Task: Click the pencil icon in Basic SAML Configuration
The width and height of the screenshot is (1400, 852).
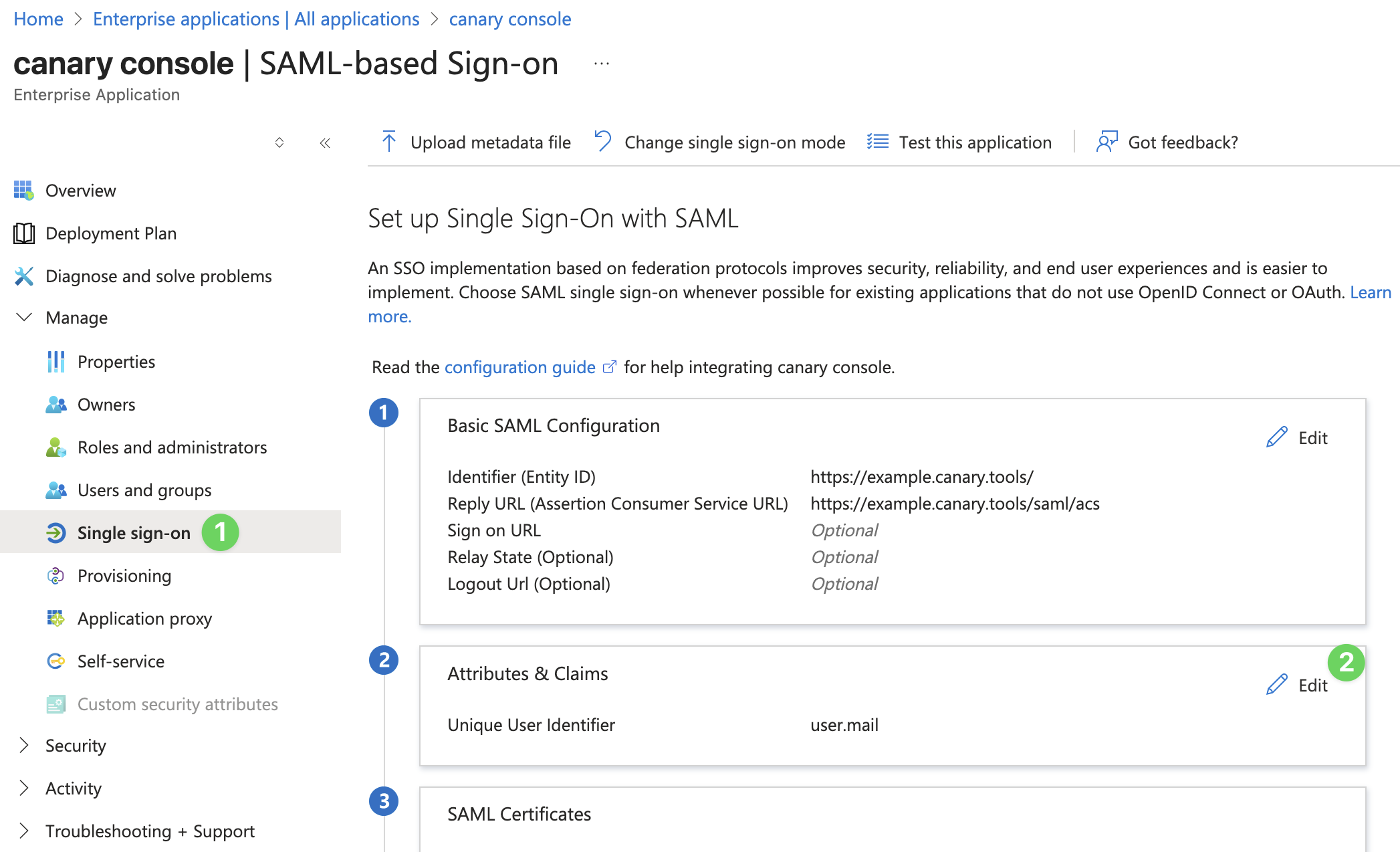Action: 1277,437
